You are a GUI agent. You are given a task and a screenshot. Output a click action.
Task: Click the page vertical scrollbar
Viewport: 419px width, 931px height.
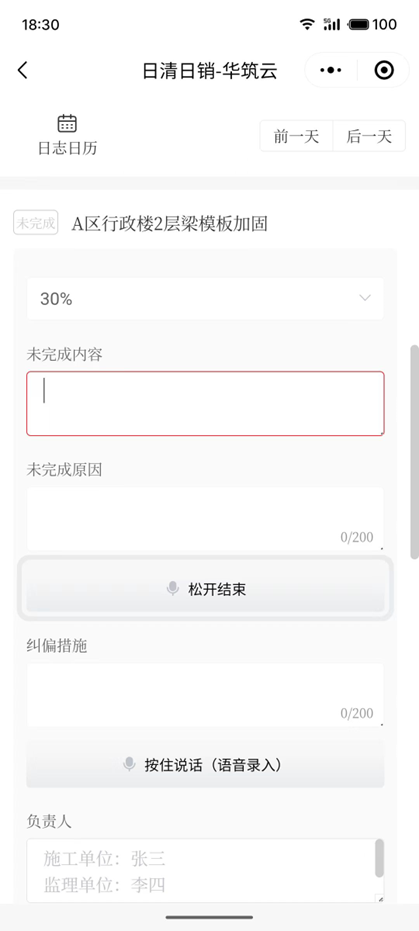(415, 451)
